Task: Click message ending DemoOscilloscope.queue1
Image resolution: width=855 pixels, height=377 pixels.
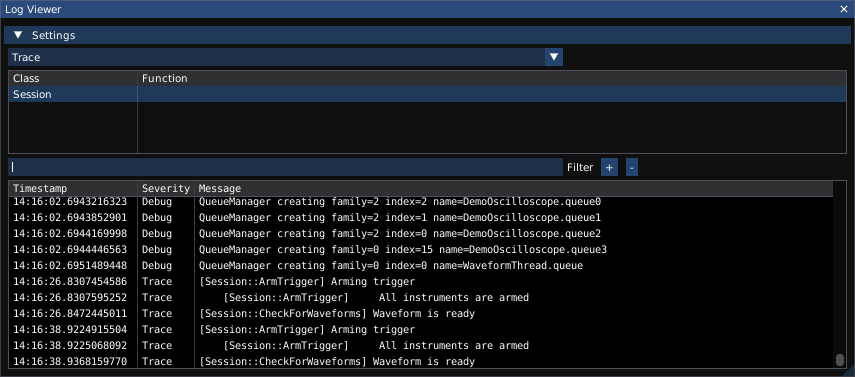Action: tap(400, 218)
